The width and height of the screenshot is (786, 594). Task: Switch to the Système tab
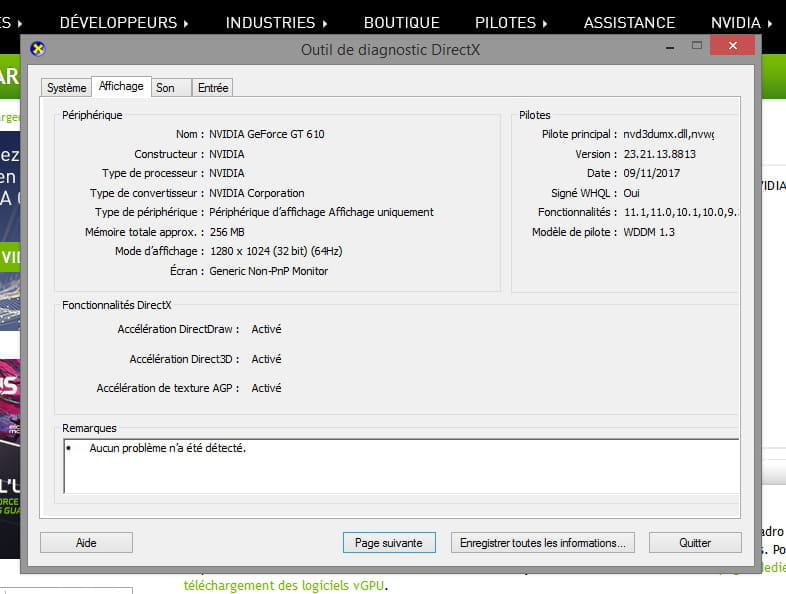tap(66, 88)
